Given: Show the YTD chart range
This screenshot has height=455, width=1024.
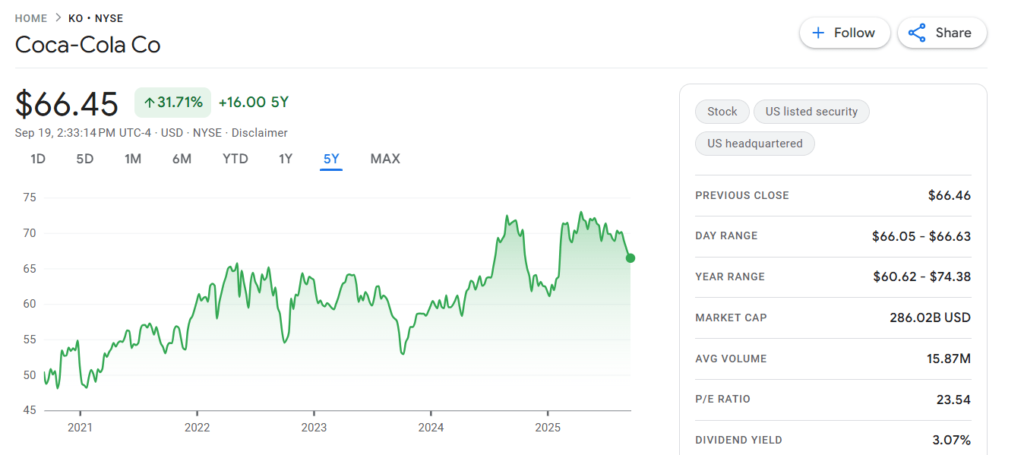Looking at the screenshot, I should click(x=235, y=159).
